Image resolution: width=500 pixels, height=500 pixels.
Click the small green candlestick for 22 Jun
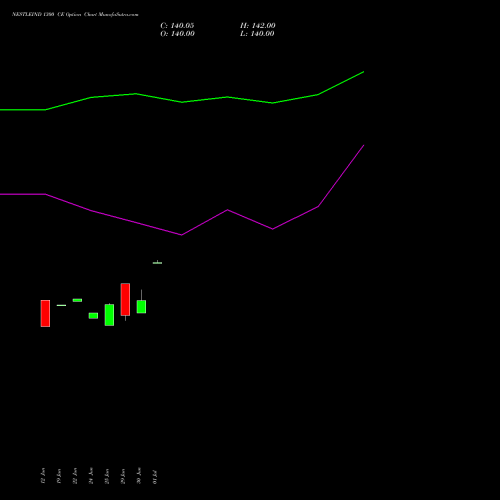[77, 300]
